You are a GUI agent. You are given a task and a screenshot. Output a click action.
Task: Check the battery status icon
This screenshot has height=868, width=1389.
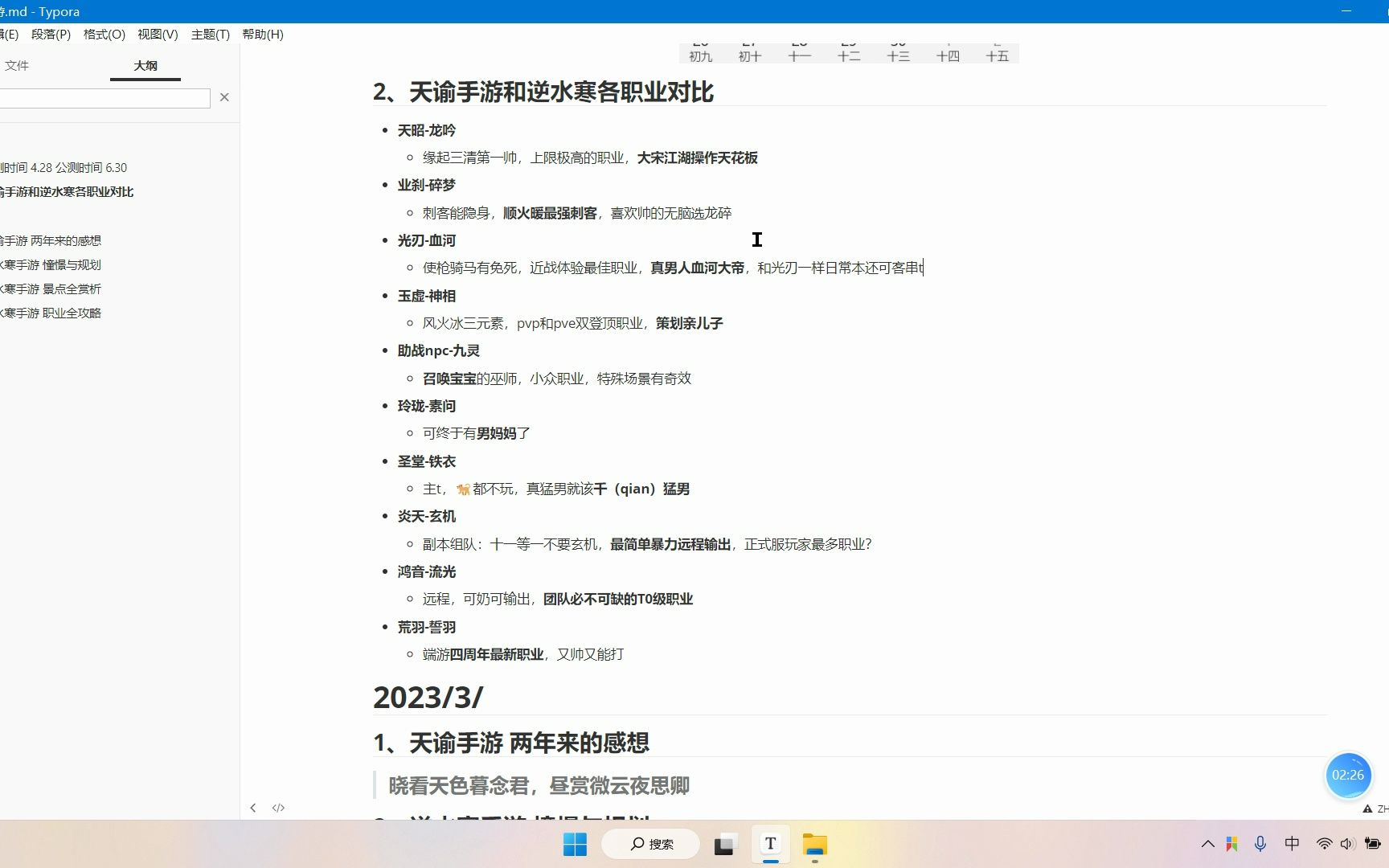pyautogui.click(x=1373, y=844)
